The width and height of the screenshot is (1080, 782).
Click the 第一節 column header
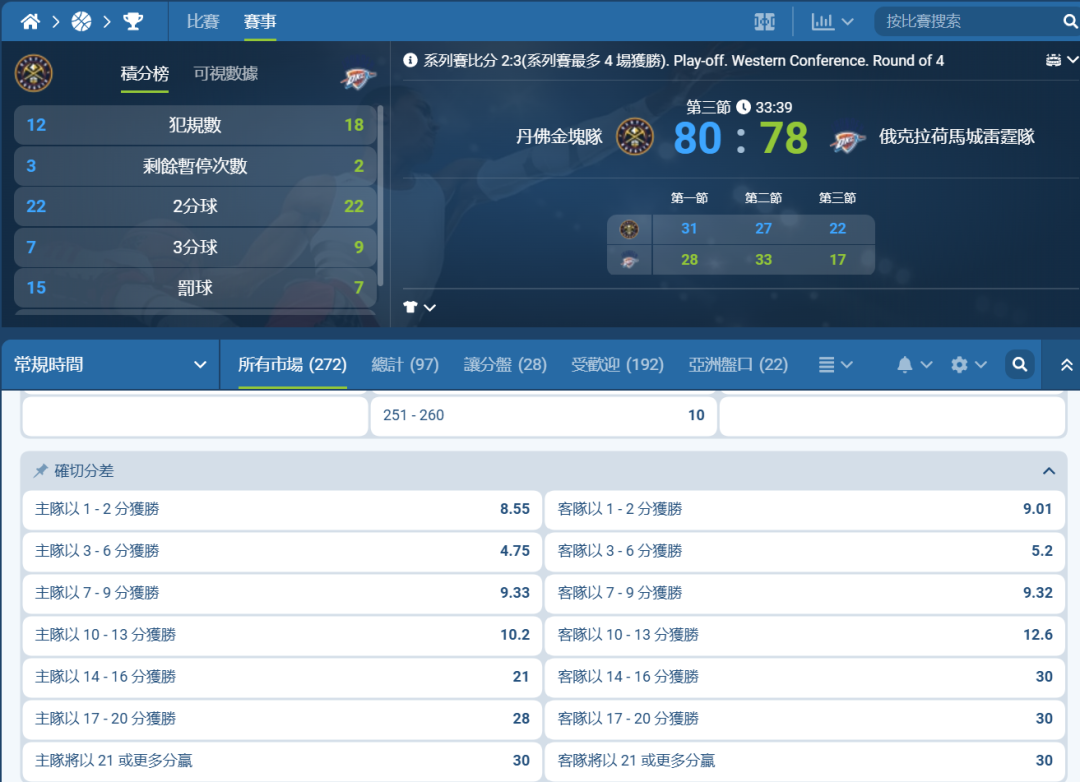[x=689, y=198]
